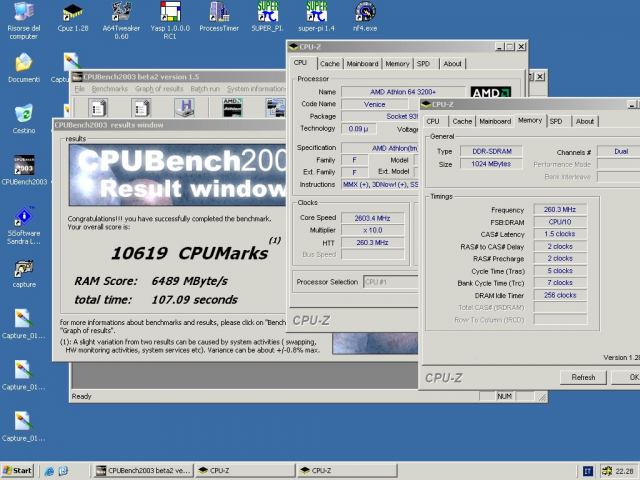Click the taskbar clock showing 22.28
The width and height of the screenshot is (640, 480).
[x=624, y=471]
